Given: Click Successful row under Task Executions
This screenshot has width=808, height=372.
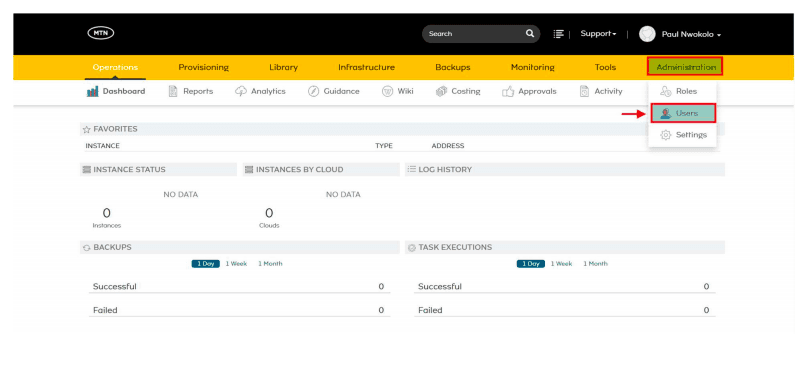Looking at the screenshot, I should click(x=564, y=286).
